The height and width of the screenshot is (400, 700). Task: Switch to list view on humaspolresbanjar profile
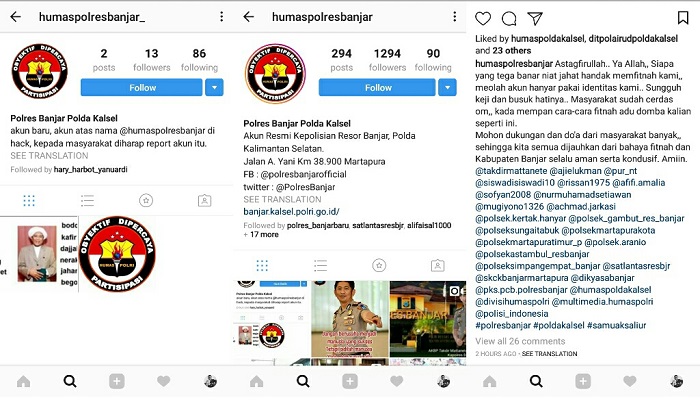click(321, 266)
